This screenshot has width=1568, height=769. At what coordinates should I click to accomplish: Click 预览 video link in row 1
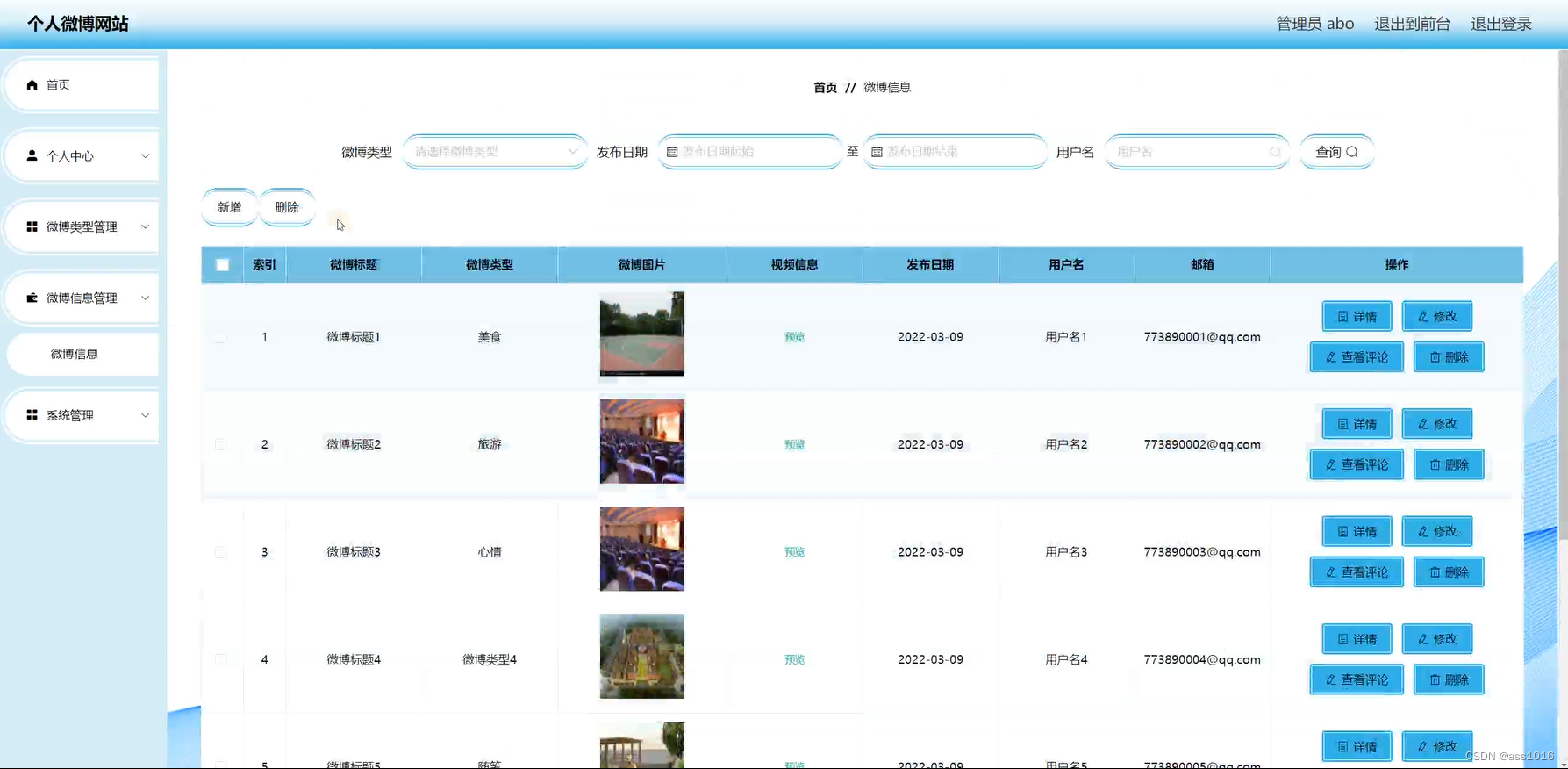click(x=794, y=337)
